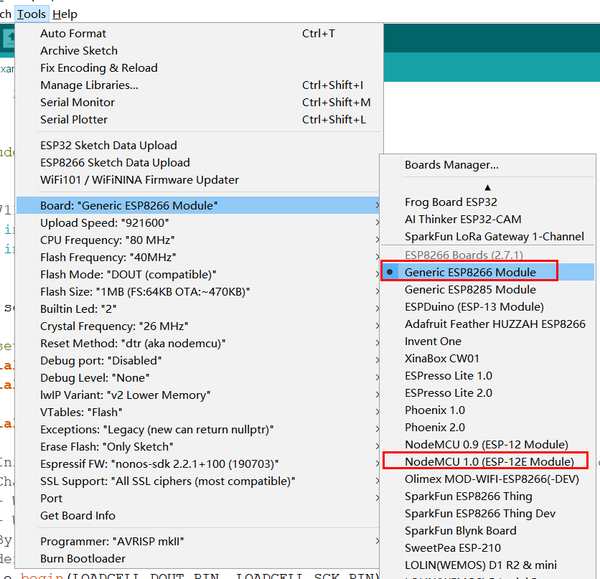Open the Tools menu
Viewport: 600px width, 579px height.
pos(31,14)
